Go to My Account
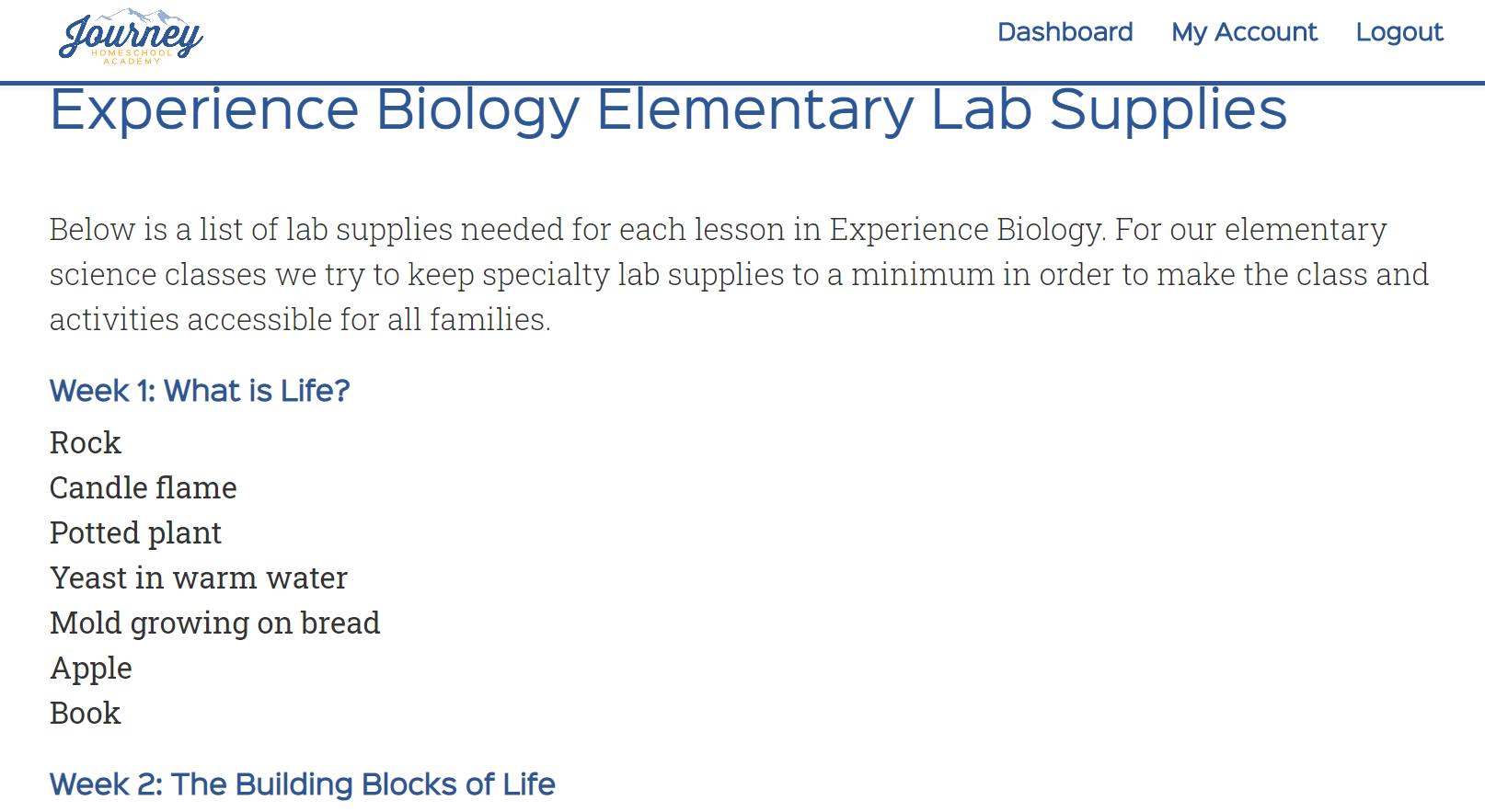The width and height of the screenshot is (1485, 812). pos(1244,32)
